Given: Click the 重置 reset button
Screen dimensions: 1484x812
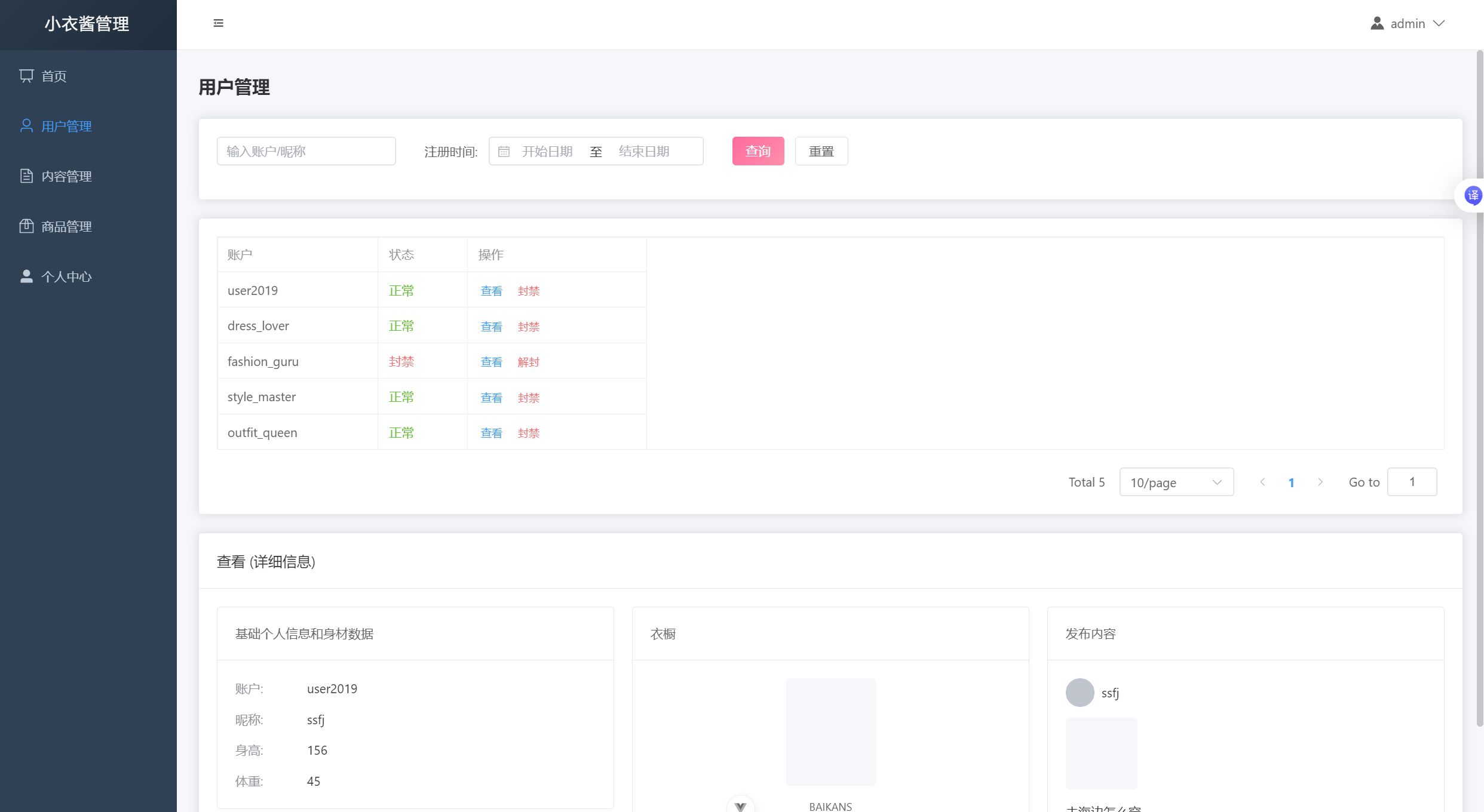Looking at the screenshot, I should click(821, 151).
